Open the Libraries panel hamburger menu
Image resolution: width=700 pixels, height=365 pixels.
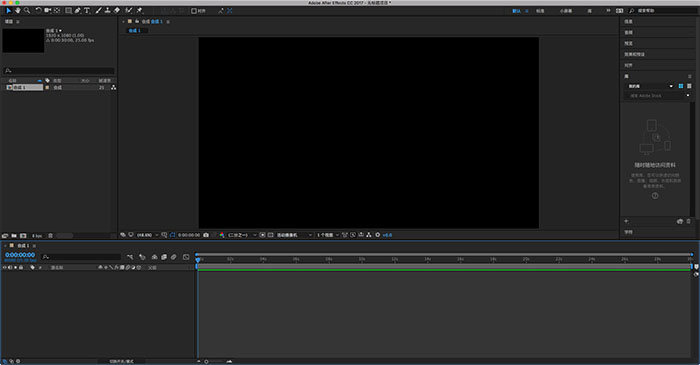(x=689, y=76)
